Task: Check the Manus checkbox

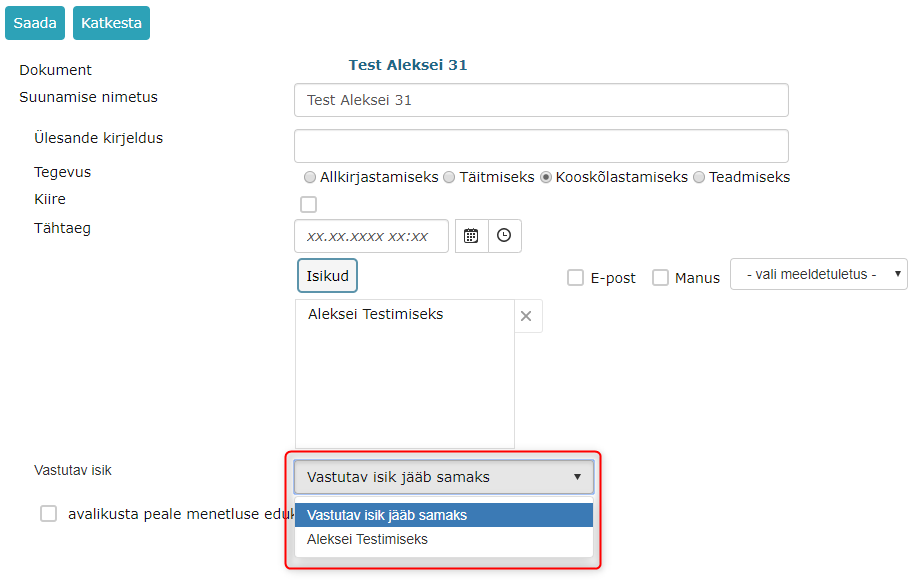Action: (660, 278)
